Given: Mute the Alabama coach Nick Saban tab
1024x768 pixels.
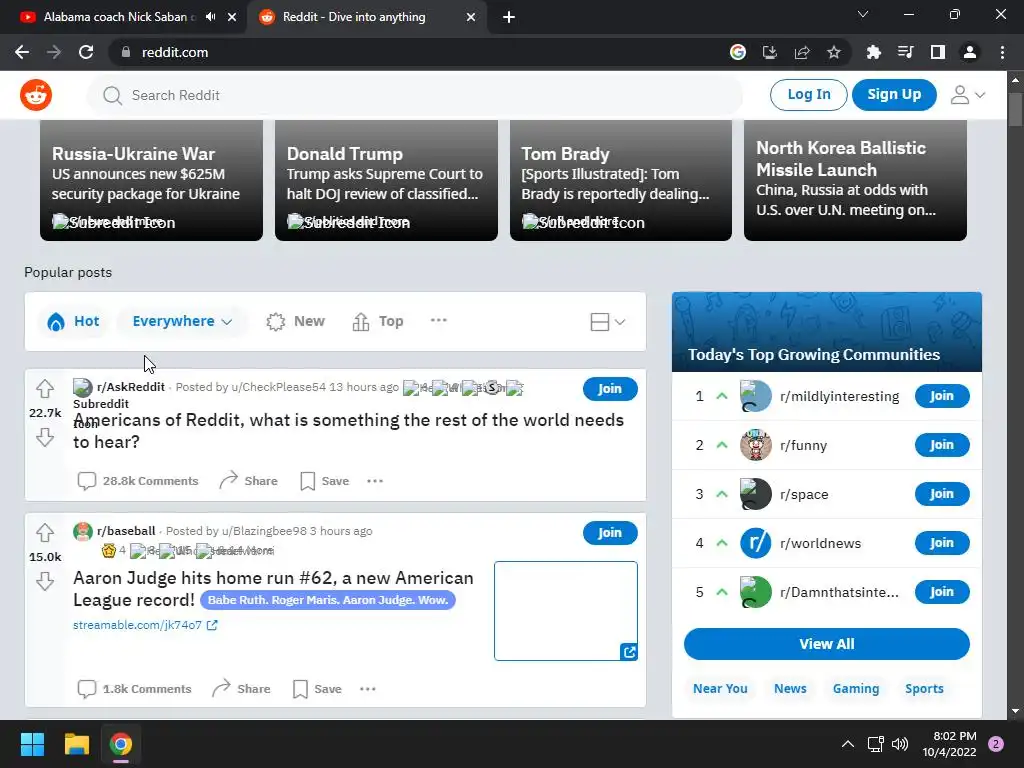Looking at the screenshot, I should point(210,17).
